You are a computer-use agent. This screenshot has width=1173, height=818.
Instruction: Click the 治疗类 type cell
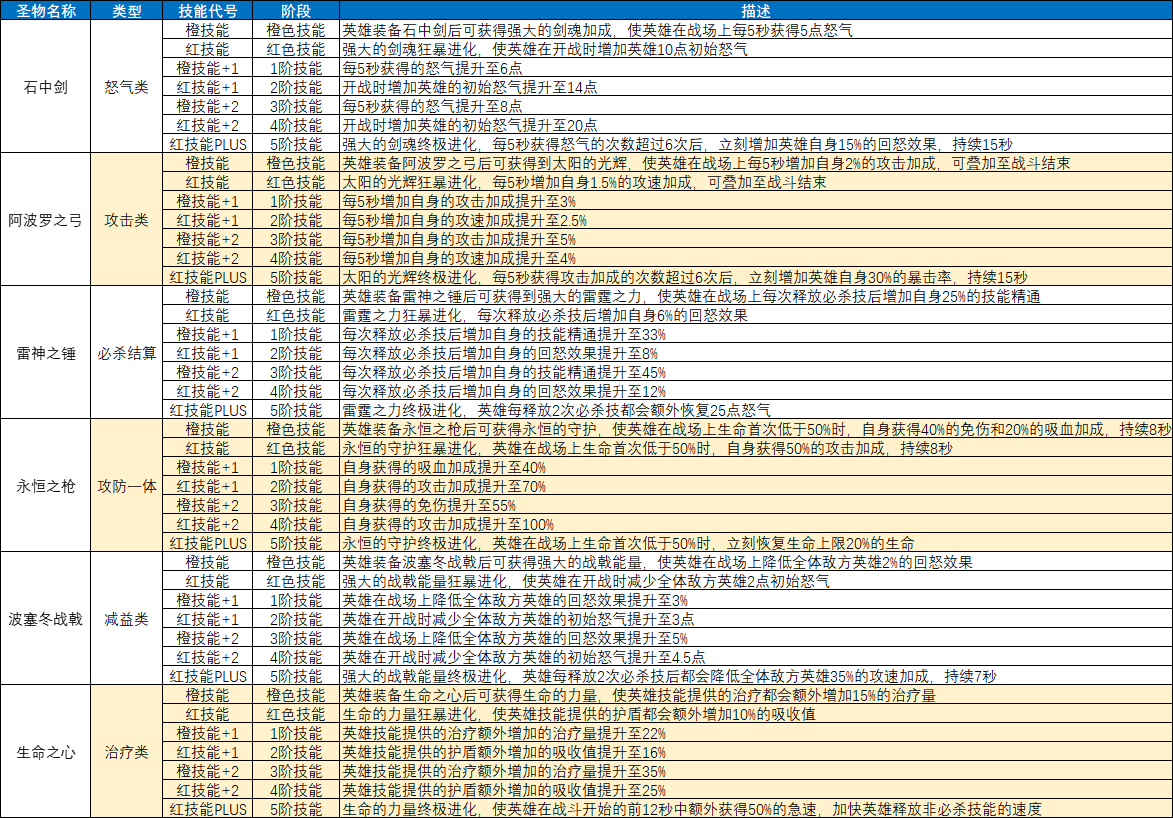coord(126,752)
